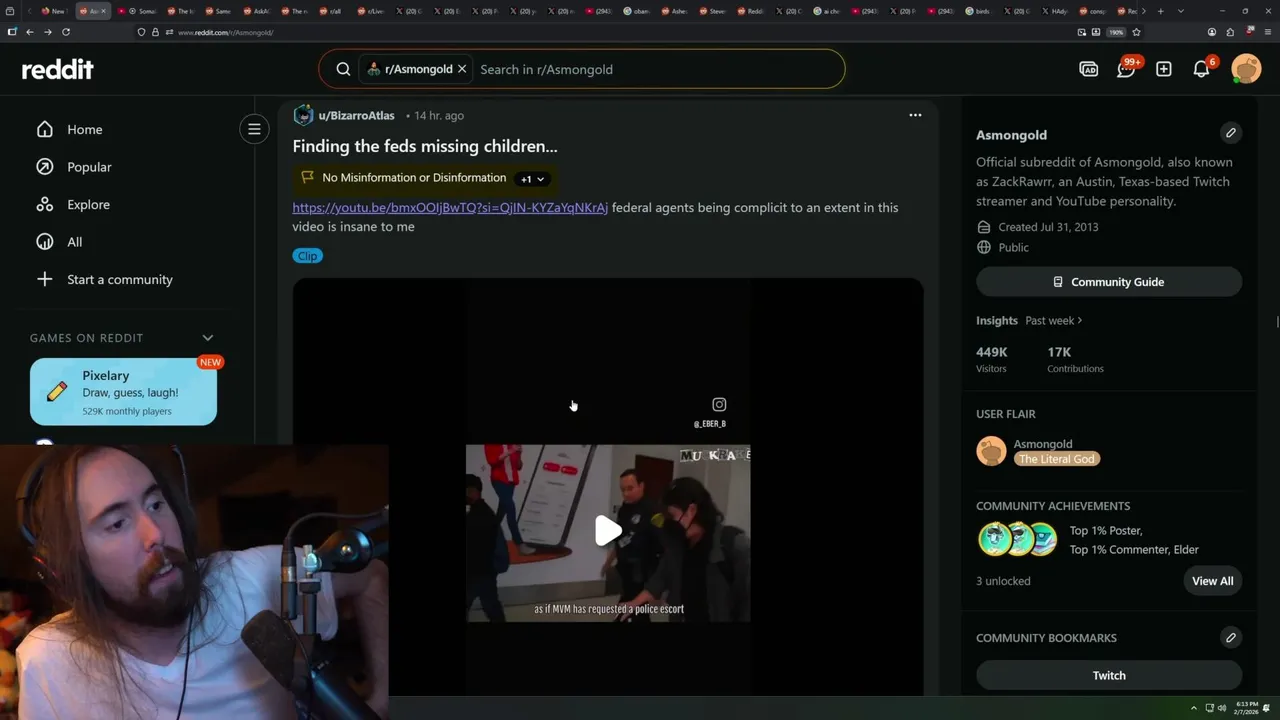This screenshot has width=1280, height=720.
Task: Open the post options three-dot menu
Action: point(915,115)
